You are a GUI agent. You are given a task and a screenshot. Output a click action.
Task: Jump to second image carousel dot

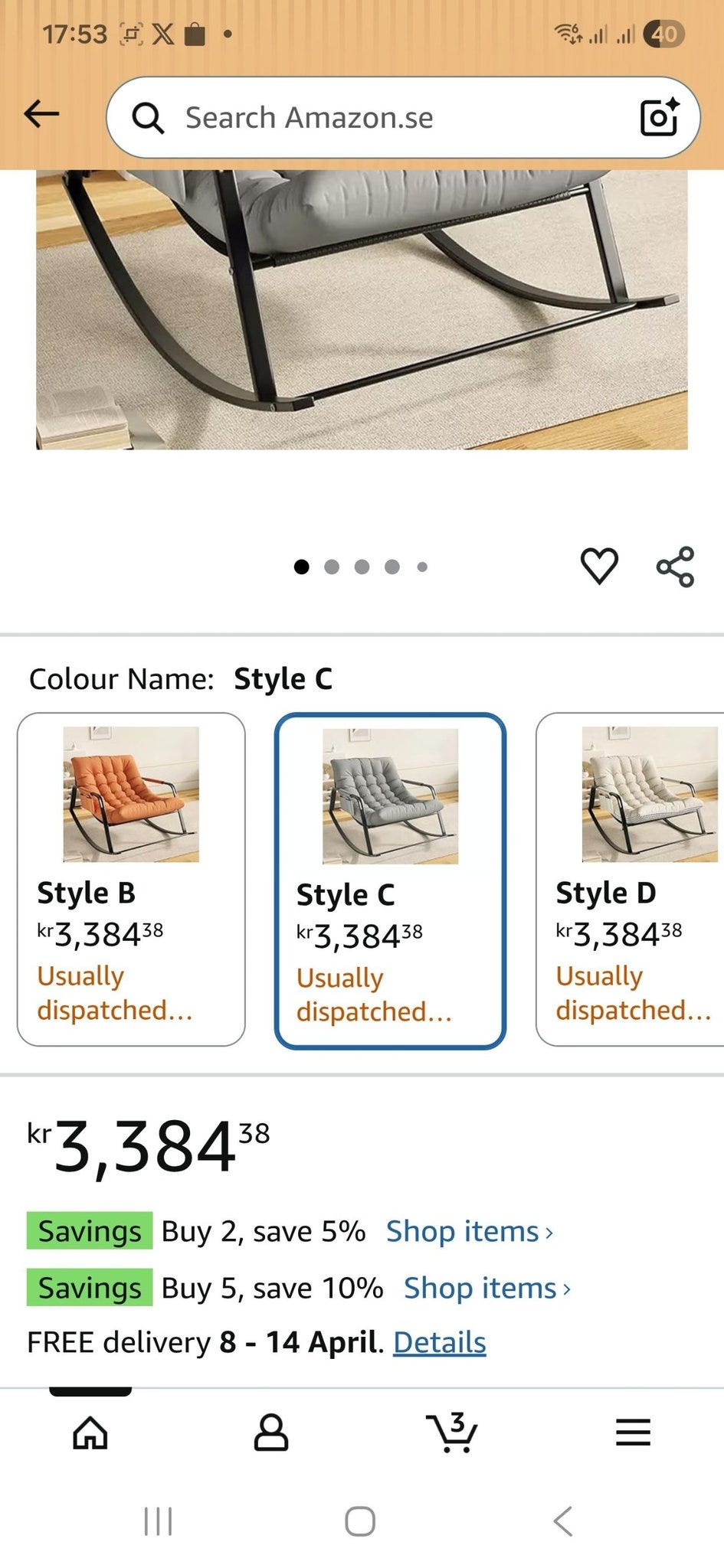point(332,567)
